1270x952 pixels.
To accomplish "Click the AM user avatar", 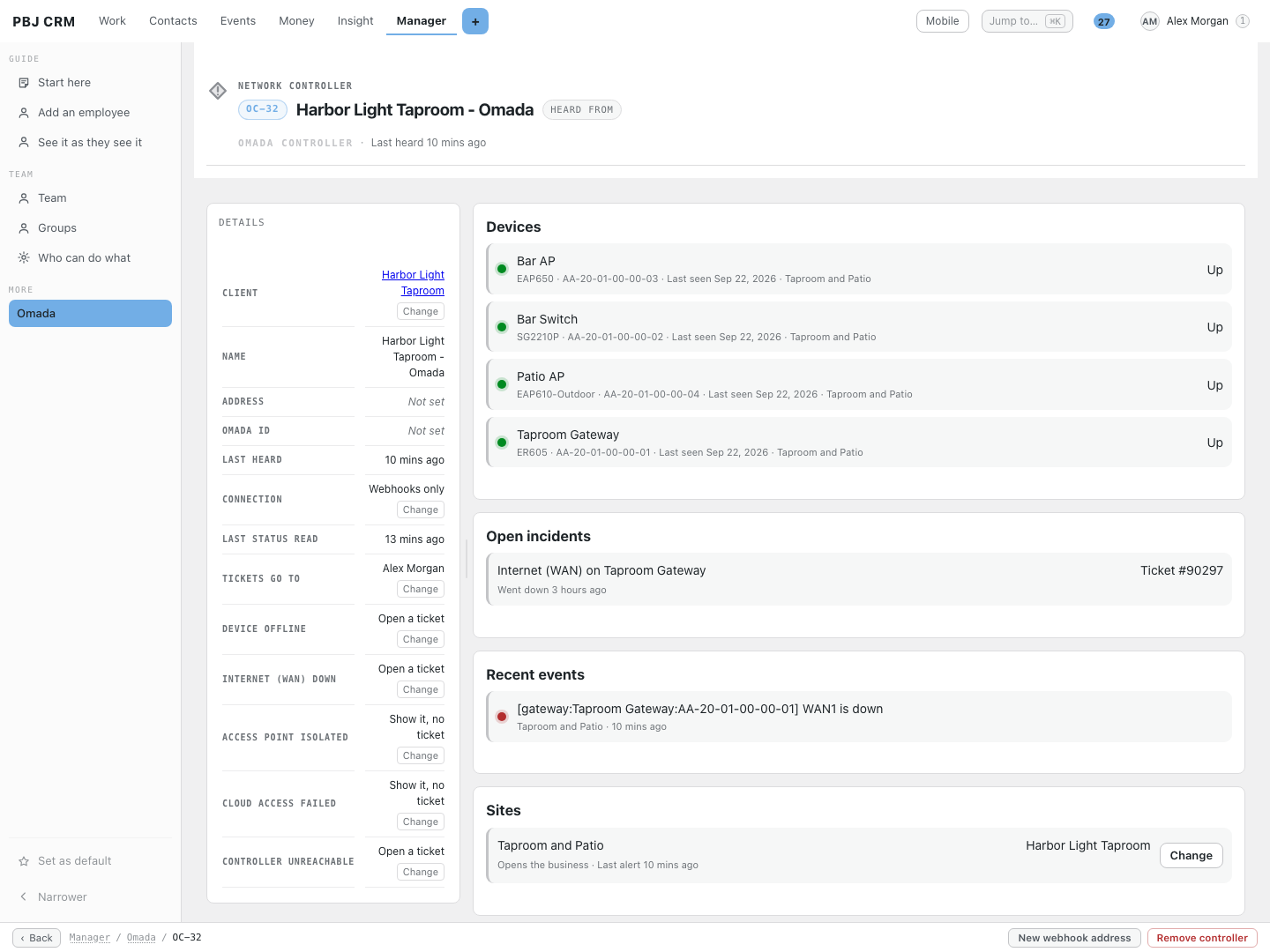I will [x=1149, y=21].
